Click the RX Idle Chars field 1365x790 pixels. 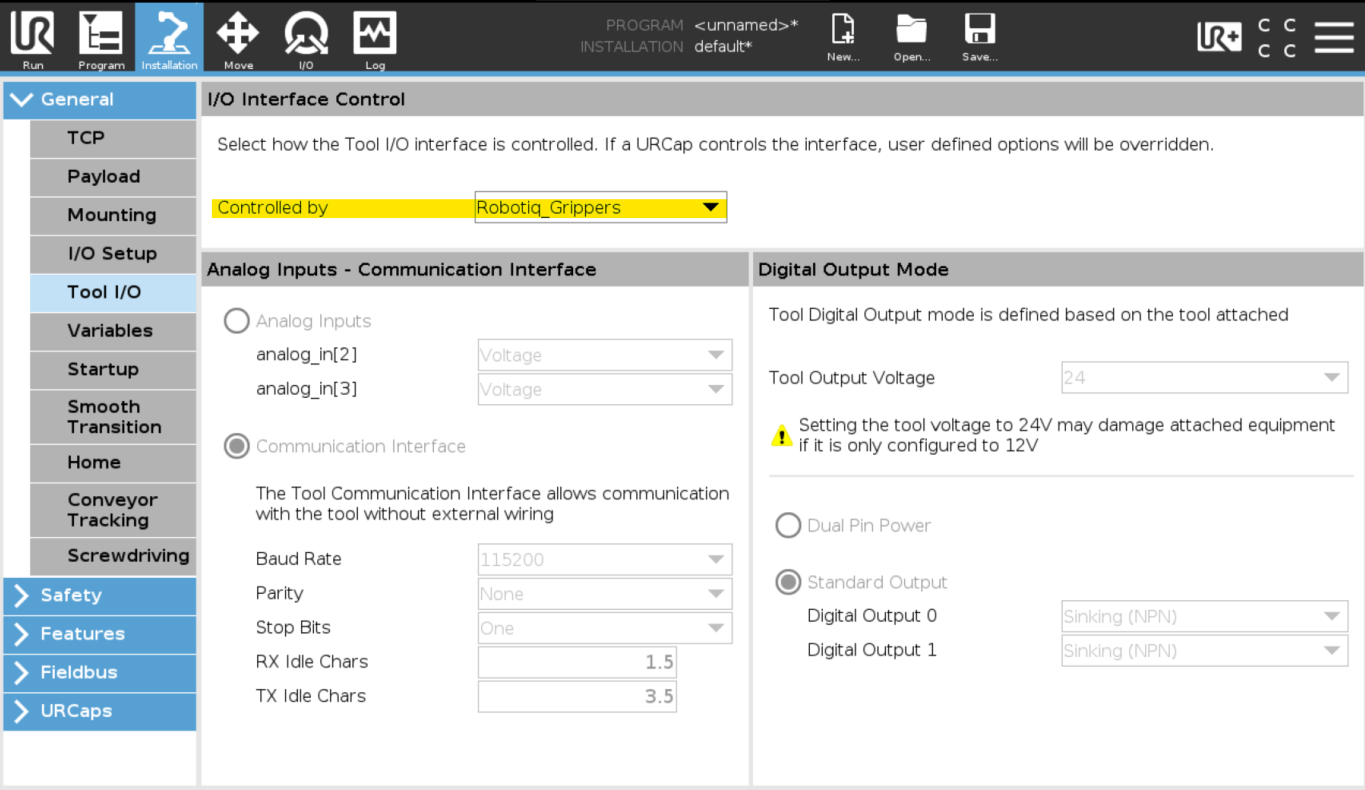pos(577,662)
